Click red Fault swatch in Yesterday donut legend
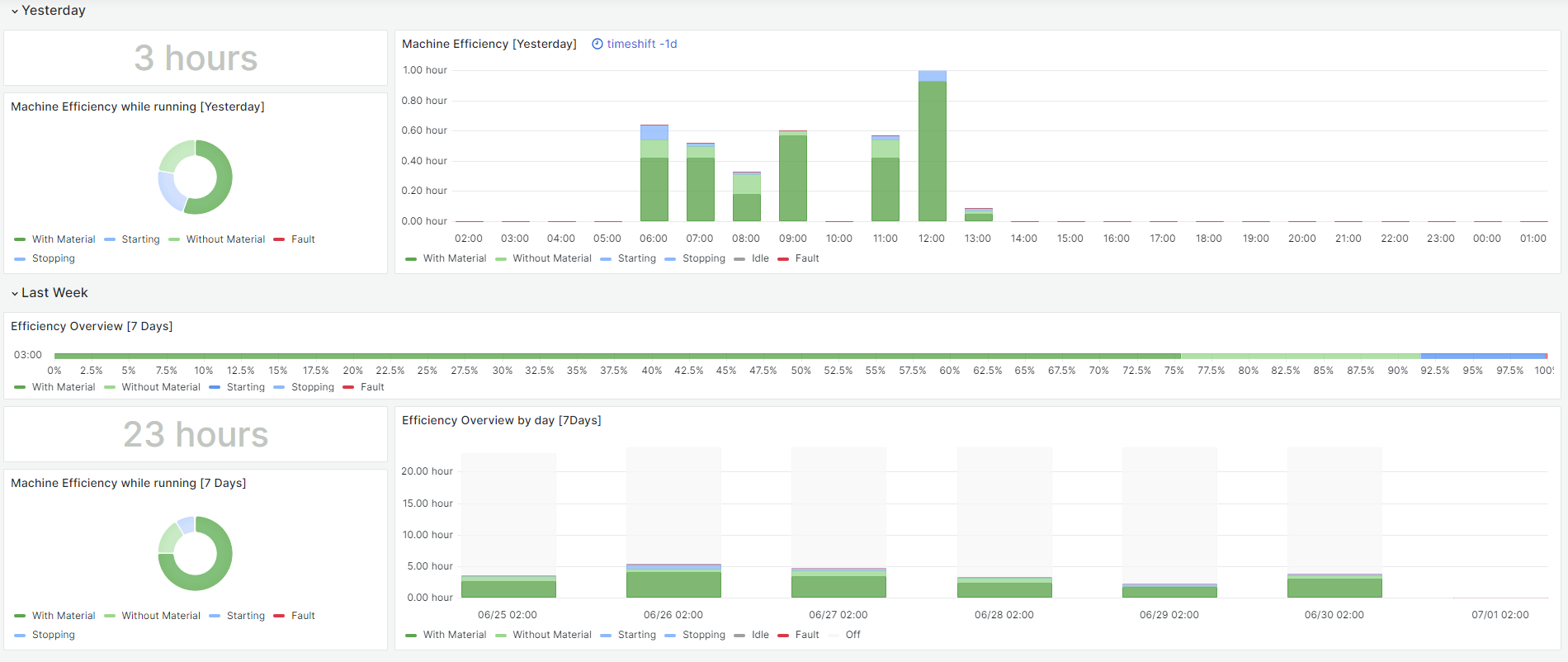This screenshot has width=1568, height=662. pyautogui.click(x=279, y=239)
